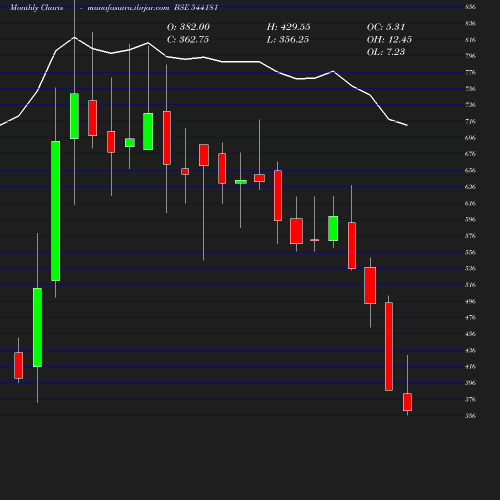Click the "BSE 544181" symbol text

coord(196,8)
